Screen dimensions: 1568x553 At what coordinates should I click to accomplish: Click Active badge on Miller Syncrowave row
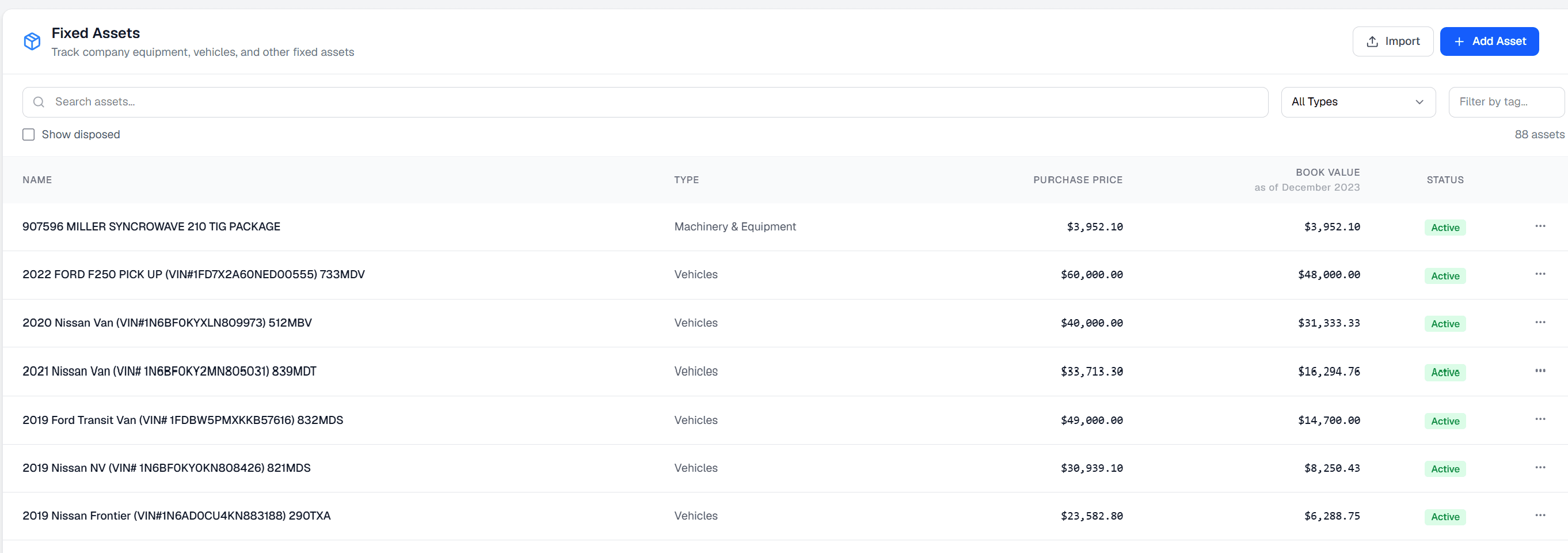click(x=1445, y=227)
